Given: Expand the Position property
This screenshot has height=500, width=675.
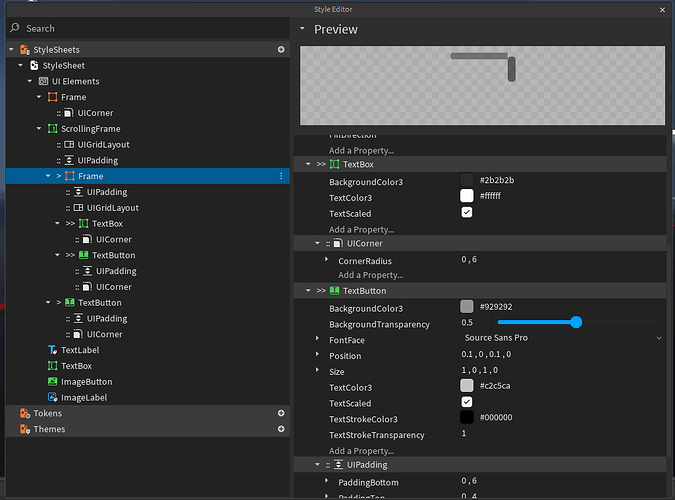Looking at the screenshot, I should [x=317, y=354].
